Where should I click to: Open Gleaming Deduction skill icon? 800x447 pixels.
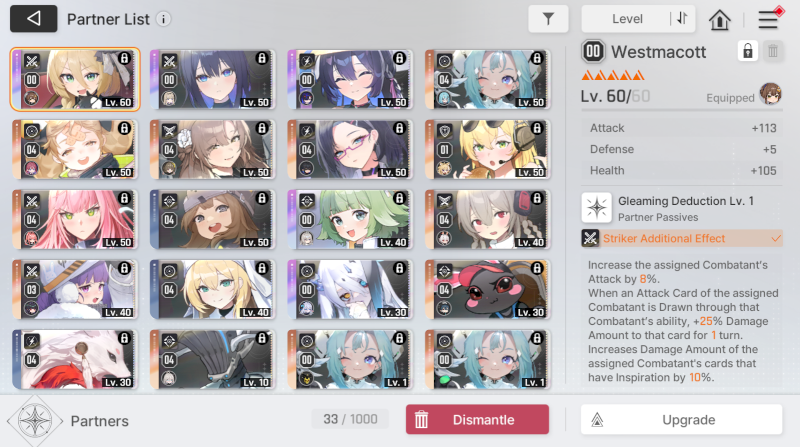click(596, 208)
